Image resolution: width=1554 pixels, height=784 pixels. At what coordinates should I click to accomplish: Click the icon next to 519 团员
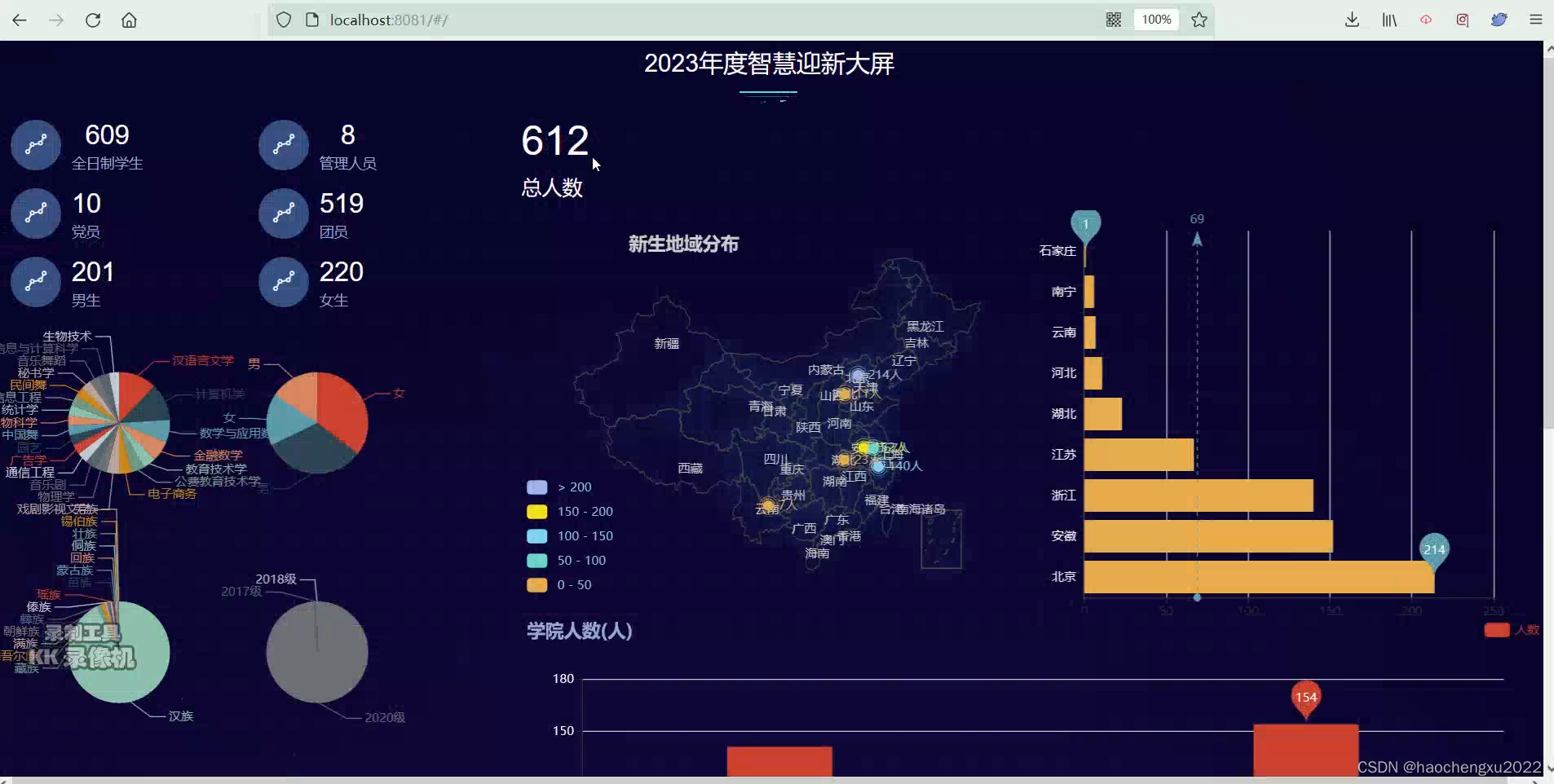point(284,214)
